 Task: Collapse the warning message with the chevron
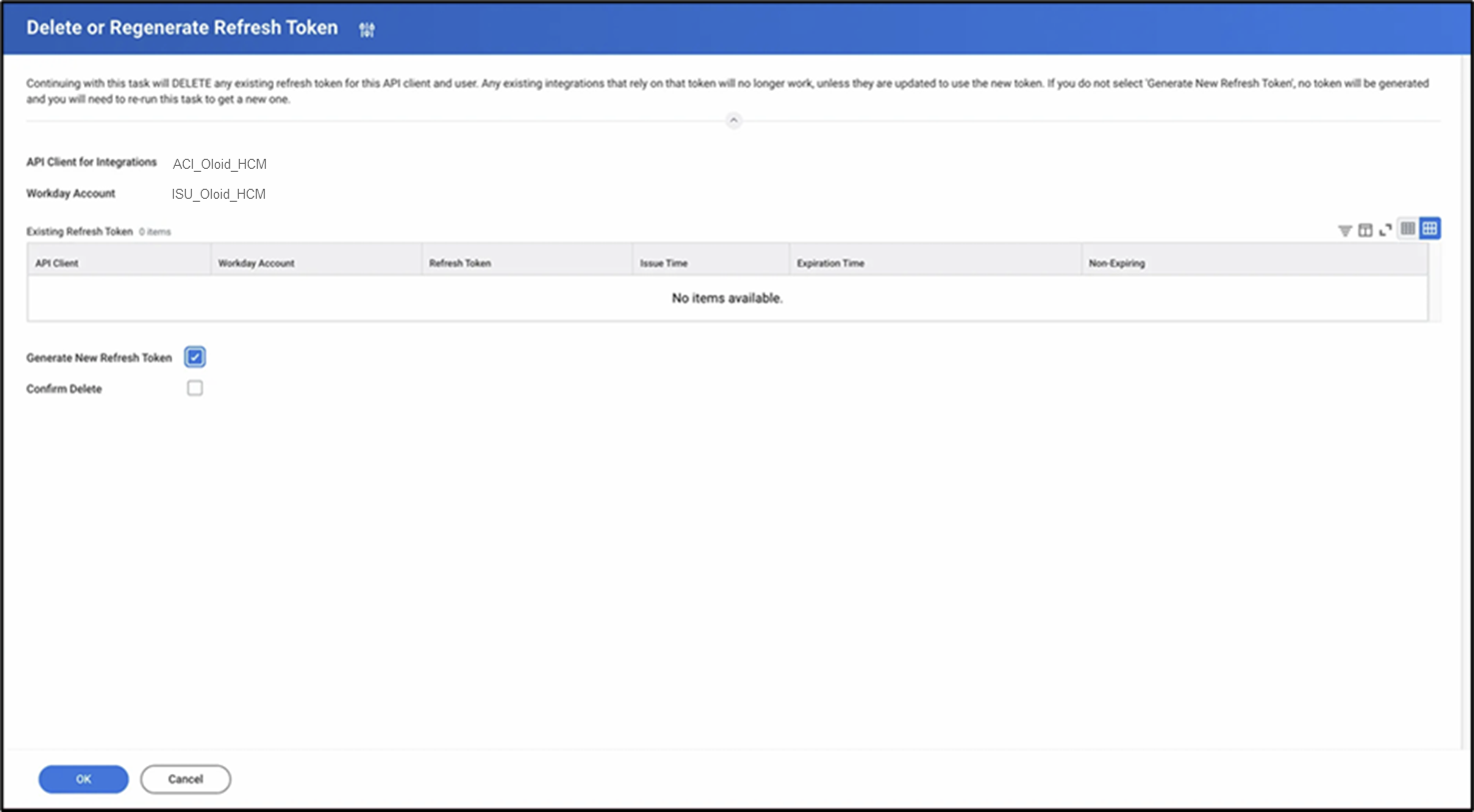click(x=734, y=121)
